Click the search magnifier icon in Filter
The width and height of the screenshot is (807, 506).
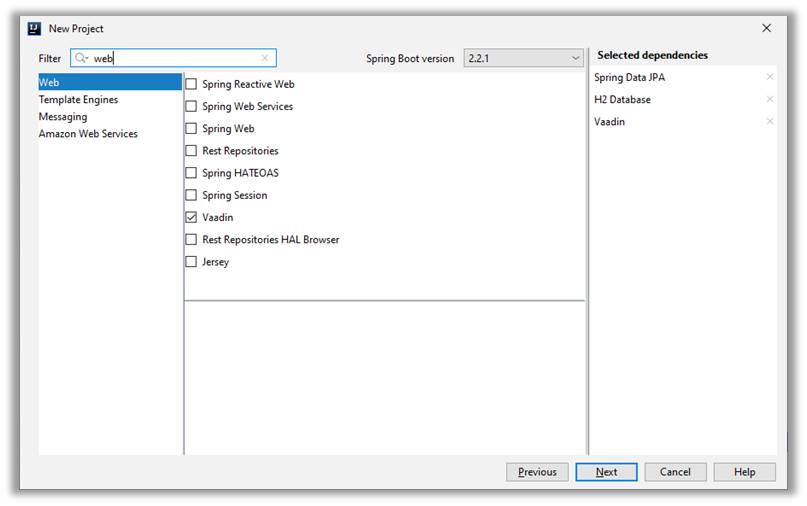(82, 59)
